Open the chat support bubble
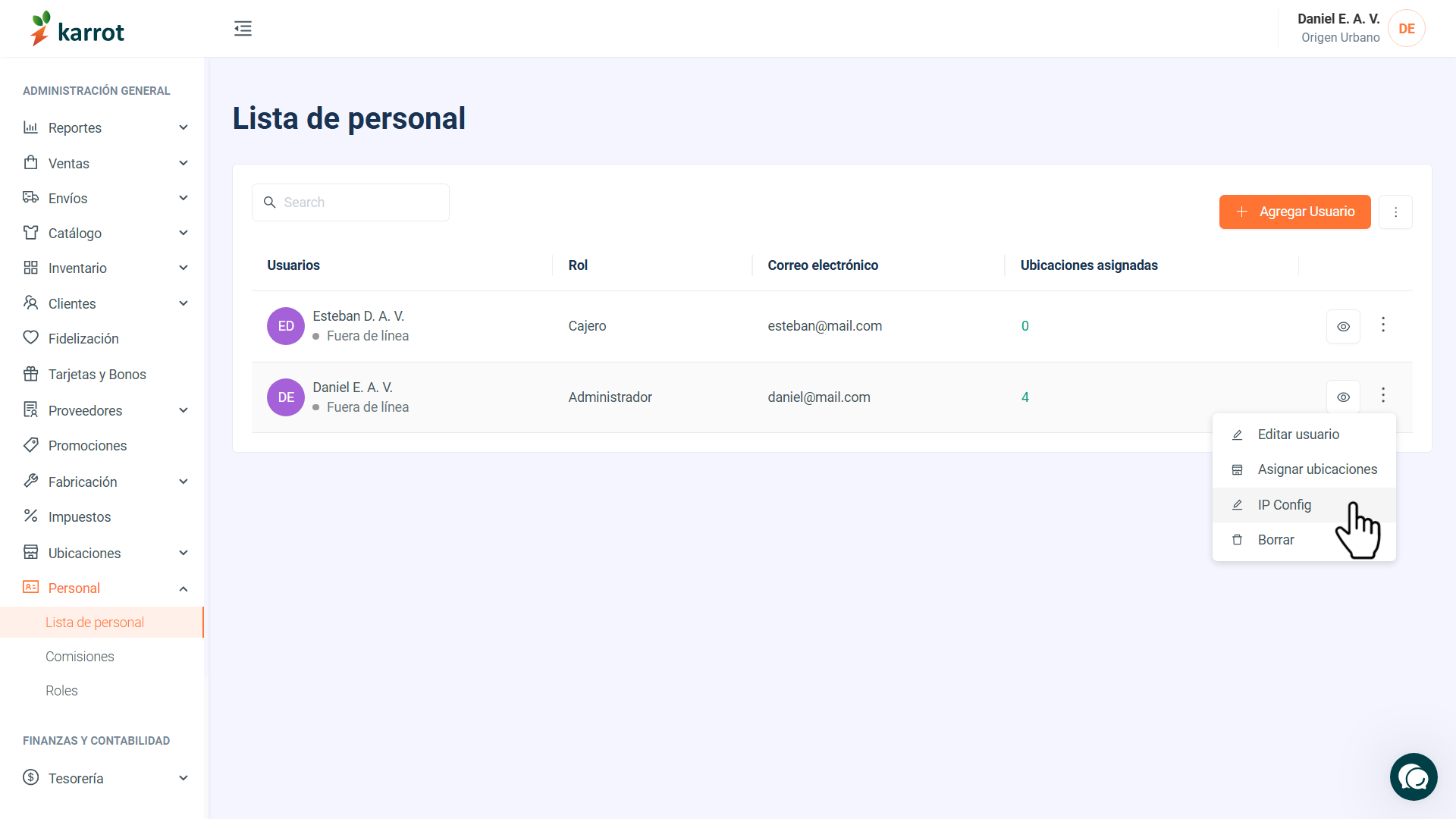1456x819 pixels. click(1414, 777)
